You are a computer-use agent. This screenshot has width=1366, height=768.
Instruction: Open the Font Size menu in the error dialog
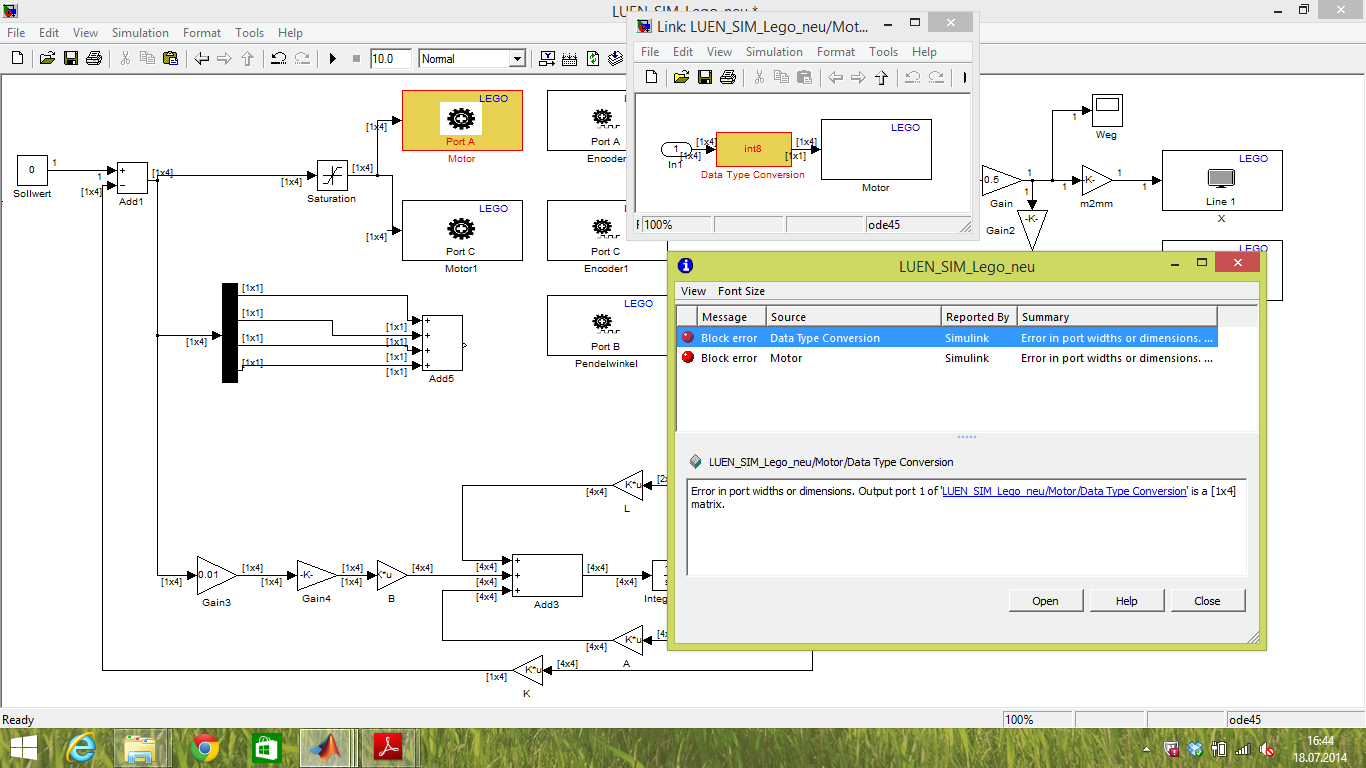[x=741, y=291]
